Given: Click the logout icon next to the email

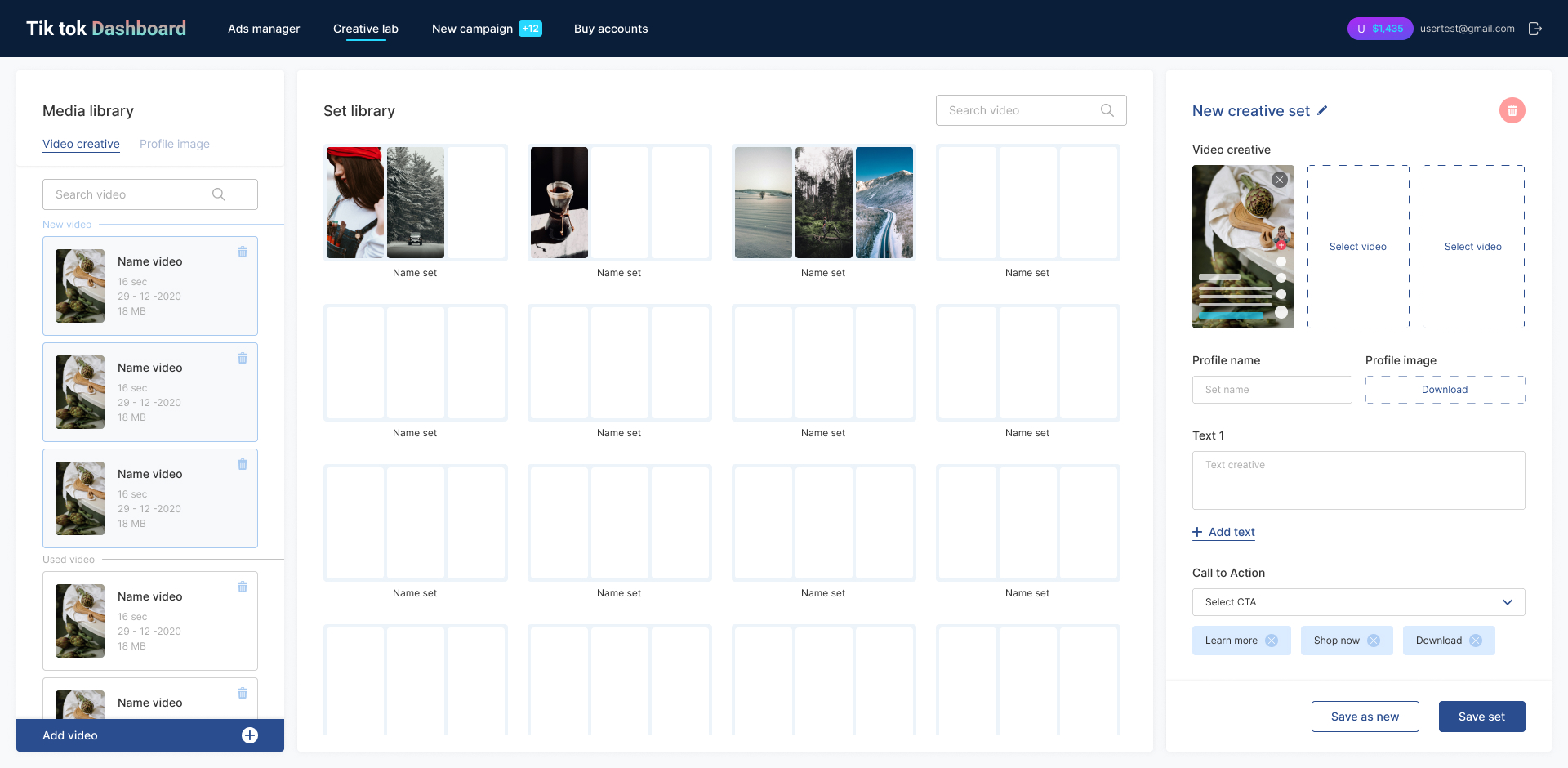Looking at the screenshot, I should [1535, 29].
